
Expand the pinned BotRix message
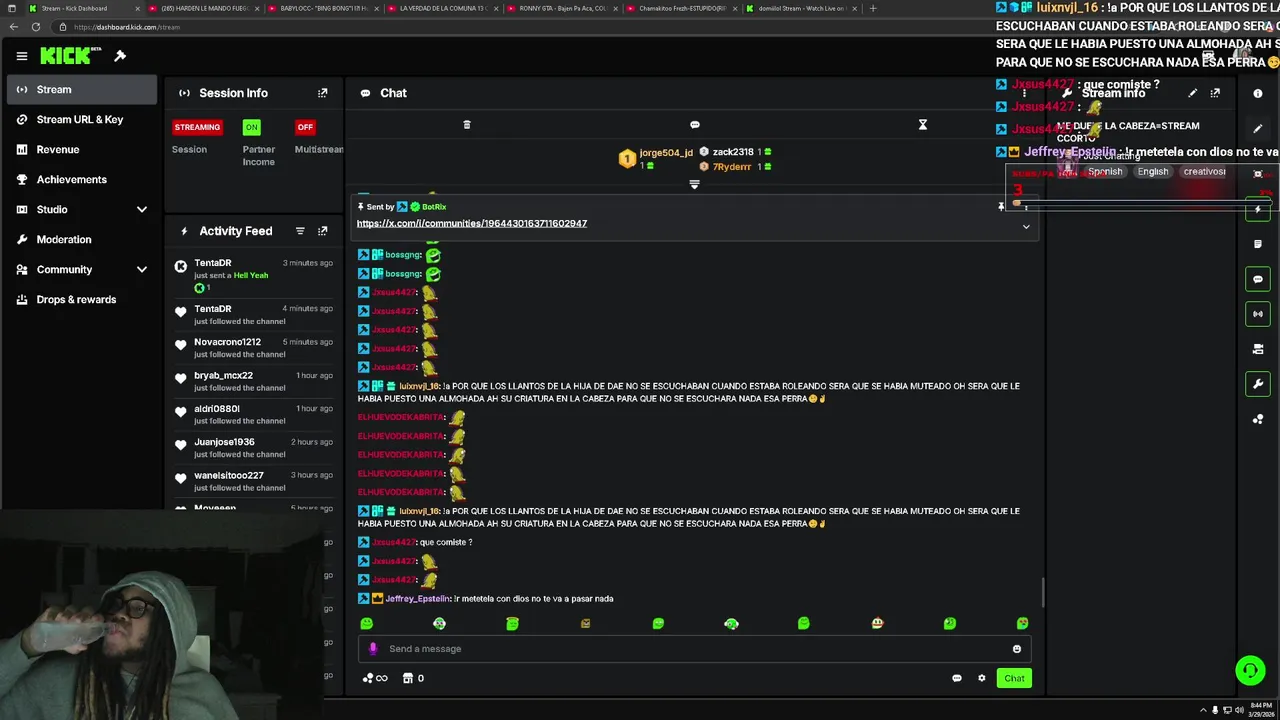click(x=1025, y=227)
